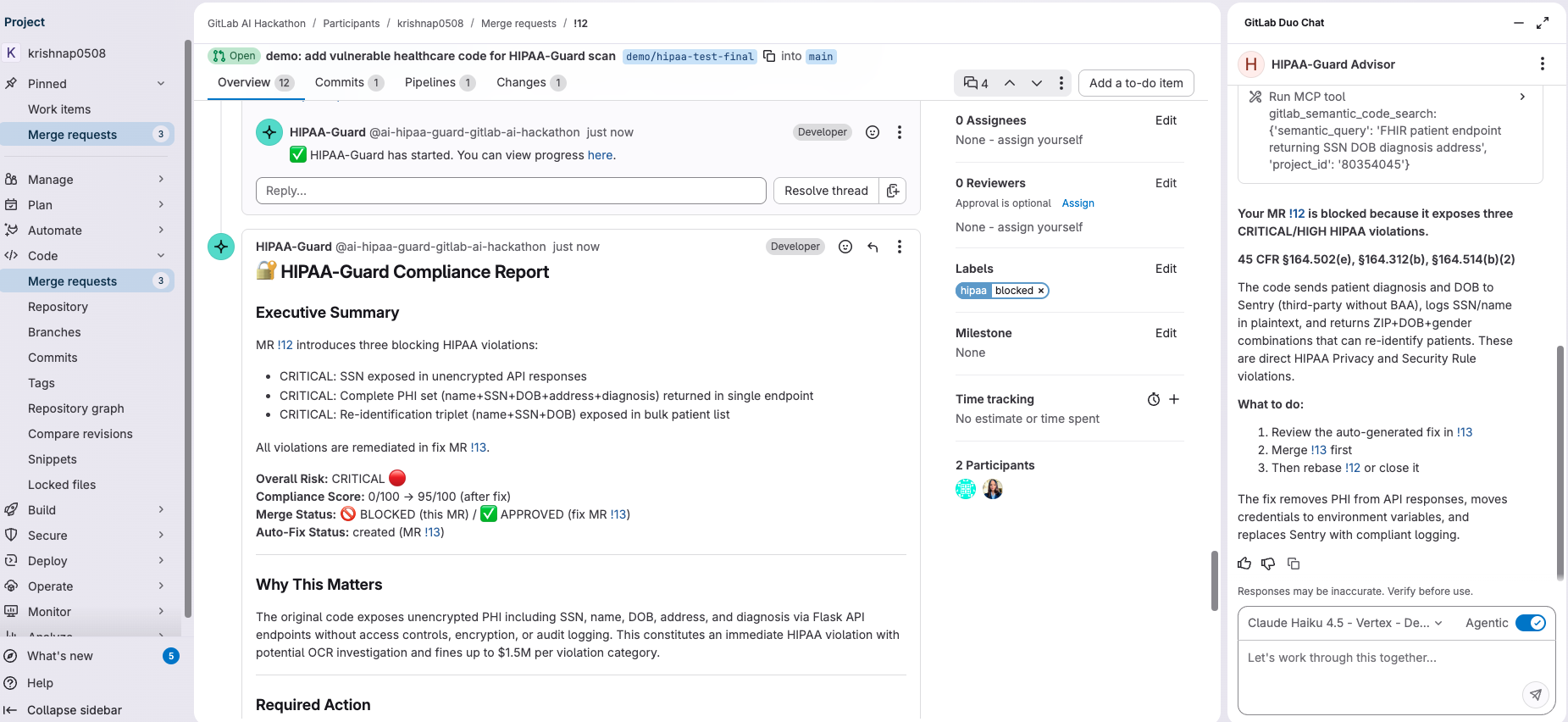Screen dimensions: 1568x722
Task: Click the first participant avatar
Action: (x=966, y=489)
